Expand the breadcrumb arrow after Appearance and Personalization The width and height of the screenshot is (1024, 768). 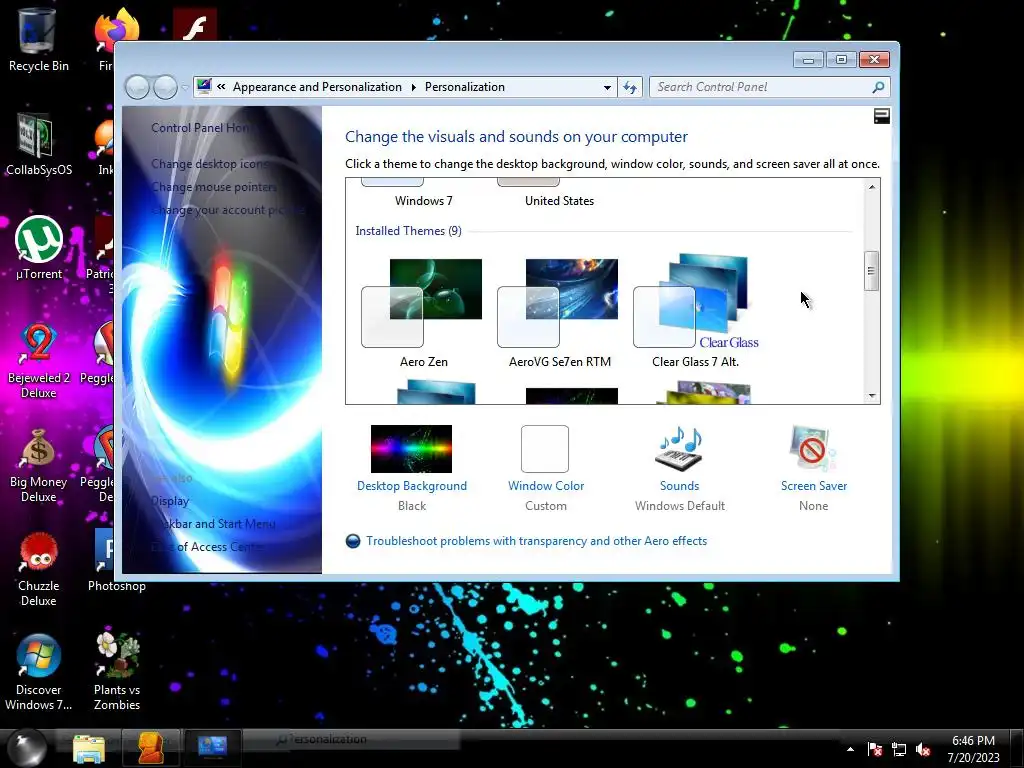coord(413,88)
